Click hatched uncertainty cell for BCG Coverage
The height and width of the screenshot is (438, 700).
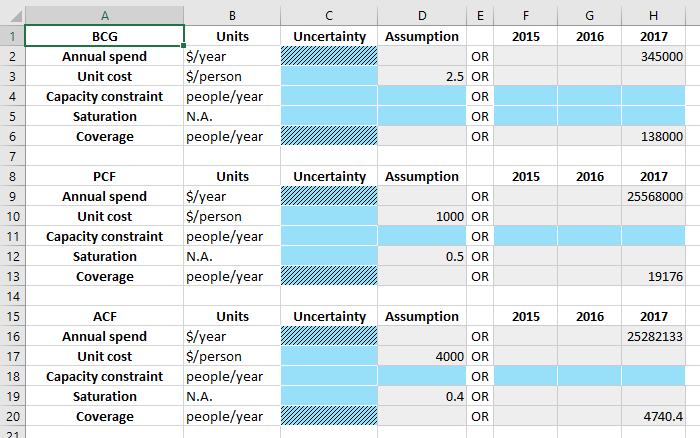pos(329,136)
